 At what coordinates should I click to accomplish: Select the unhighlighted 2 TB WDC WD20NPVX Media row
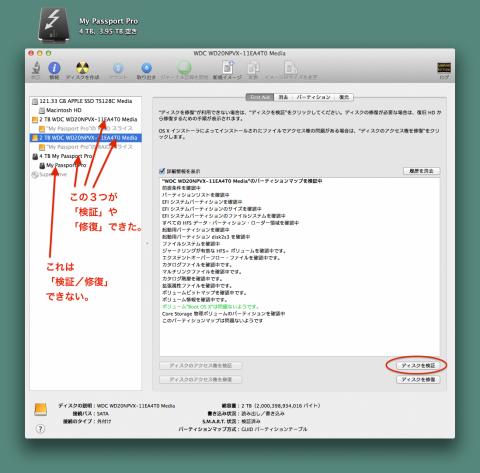pos(86,119)
